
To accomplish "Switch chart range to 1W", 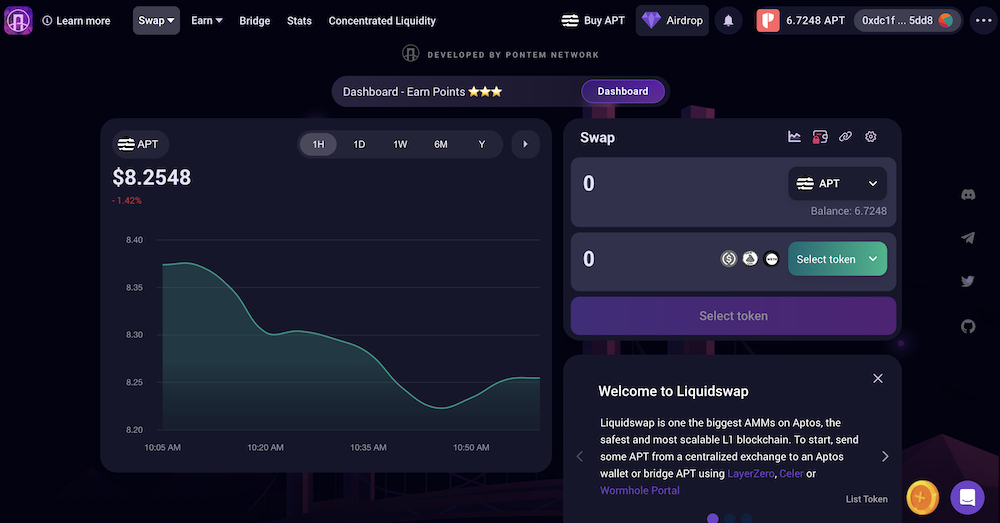I will (x=400, y=145).
